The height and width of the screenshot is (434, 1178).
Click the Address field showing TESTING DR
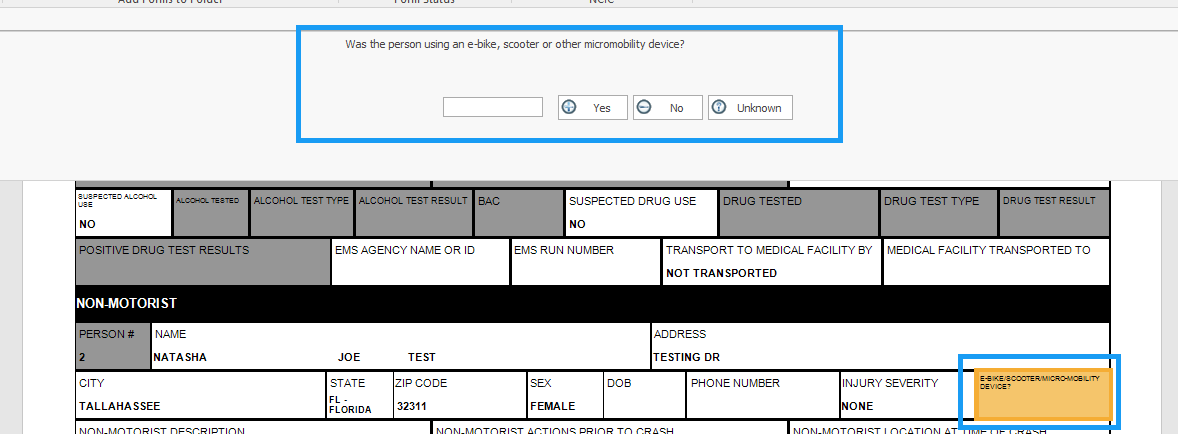tap(880, 346)
